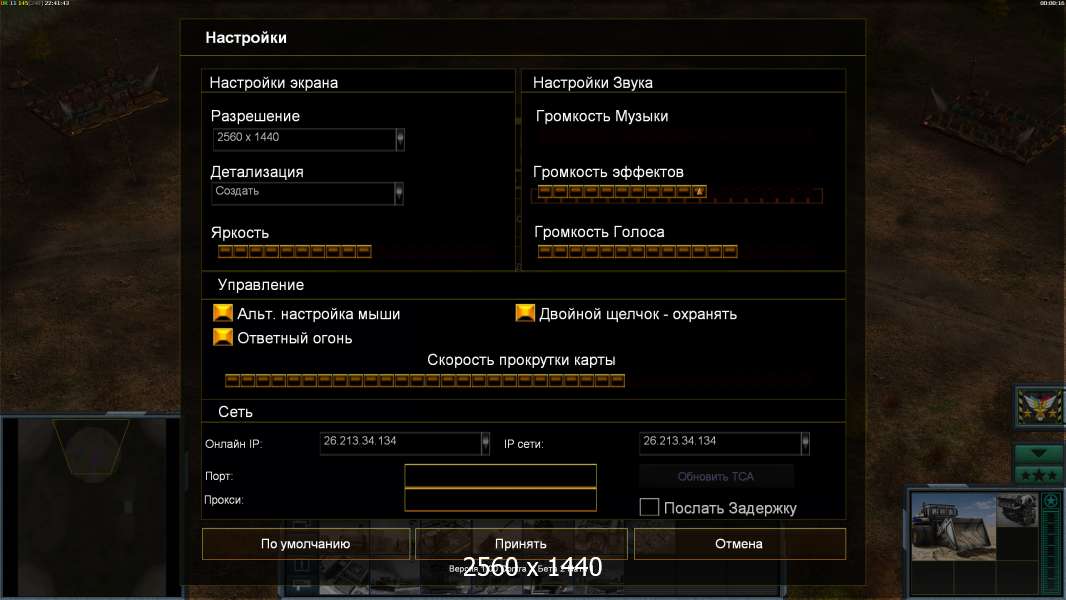Click the По умолчанию button

pos(306,544)
